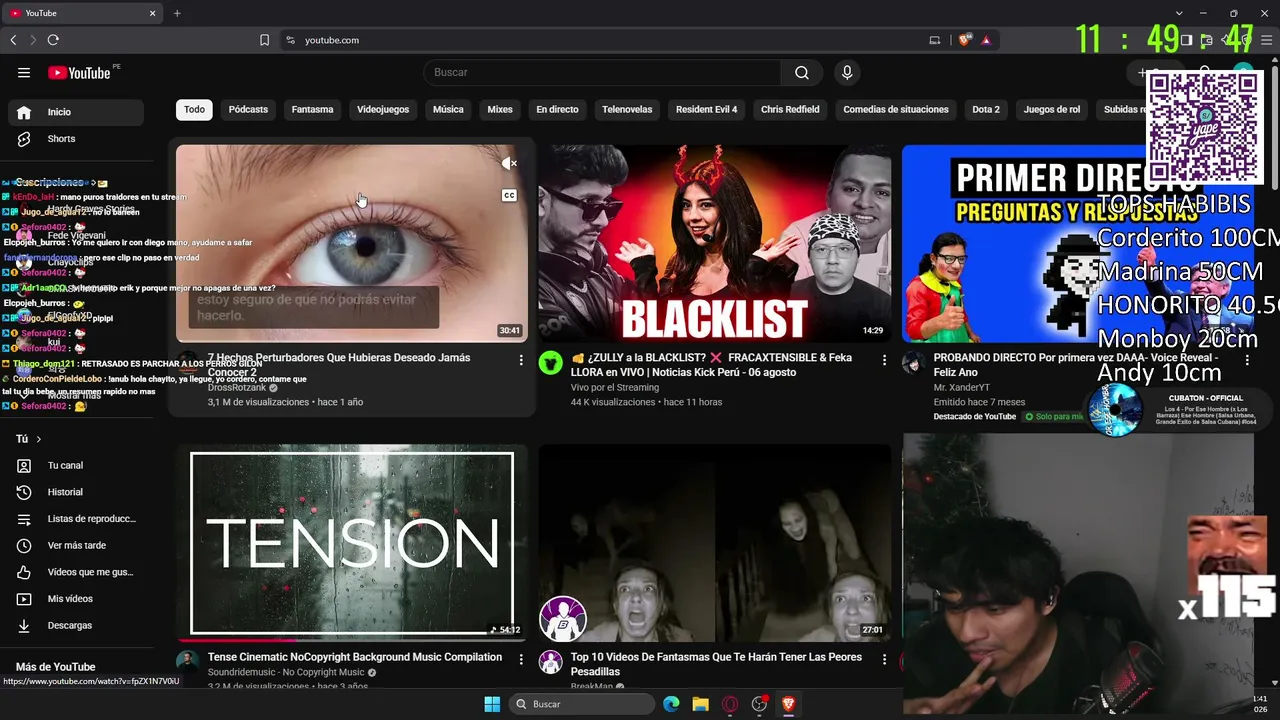1280x720 pixels.
Task: Unmute the eye video preview
Action: point(509,163)
